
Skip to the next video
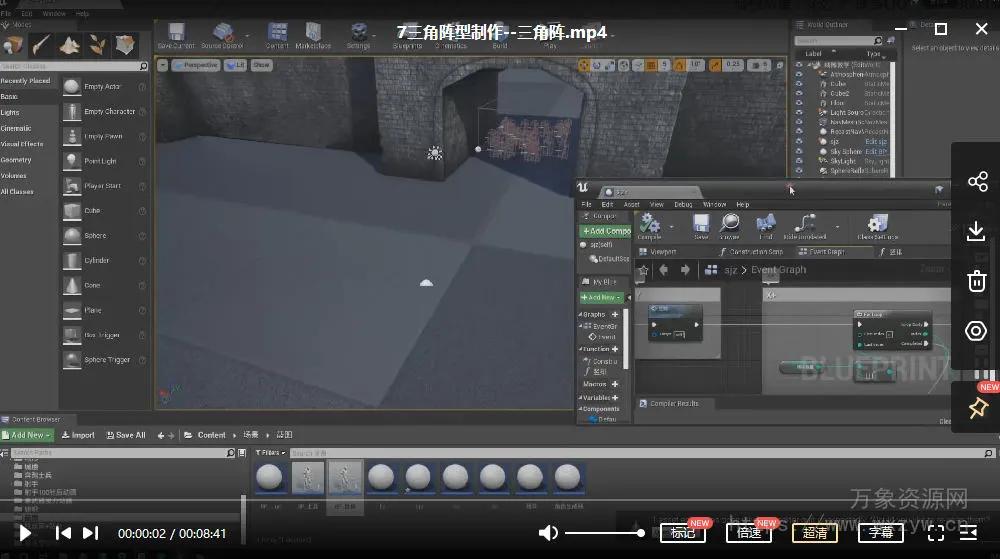(90, 533)
